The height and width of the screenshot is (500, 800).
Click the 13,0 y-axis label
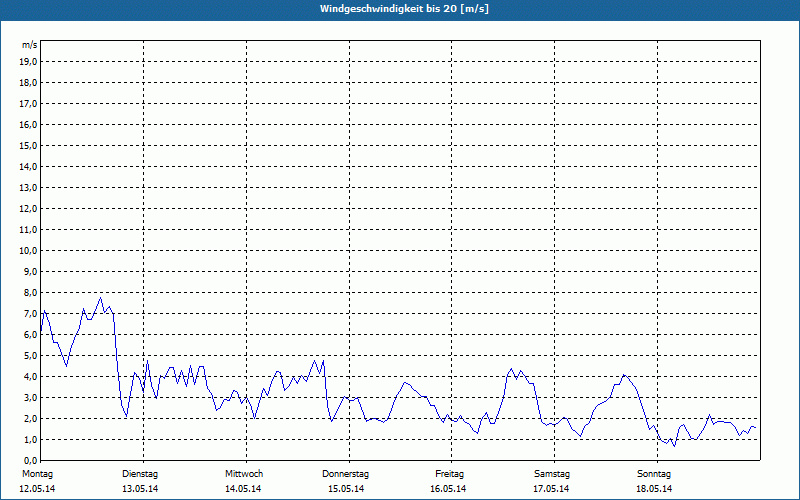click(28, 188)
